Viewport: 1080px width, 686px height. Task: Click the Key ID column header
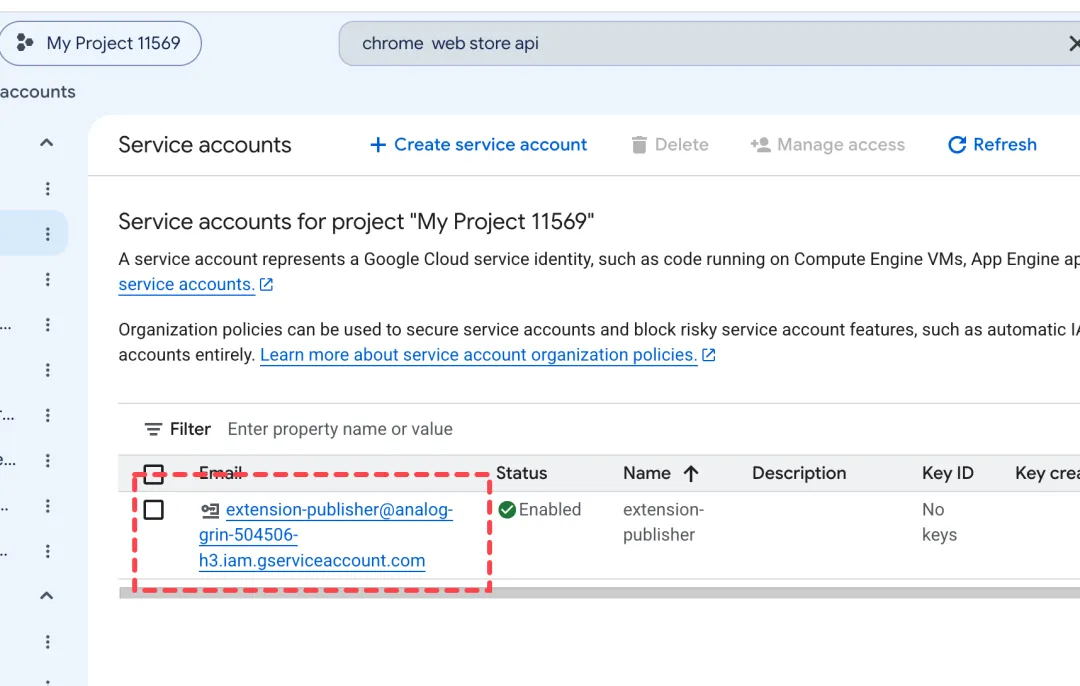coord(948,473)
